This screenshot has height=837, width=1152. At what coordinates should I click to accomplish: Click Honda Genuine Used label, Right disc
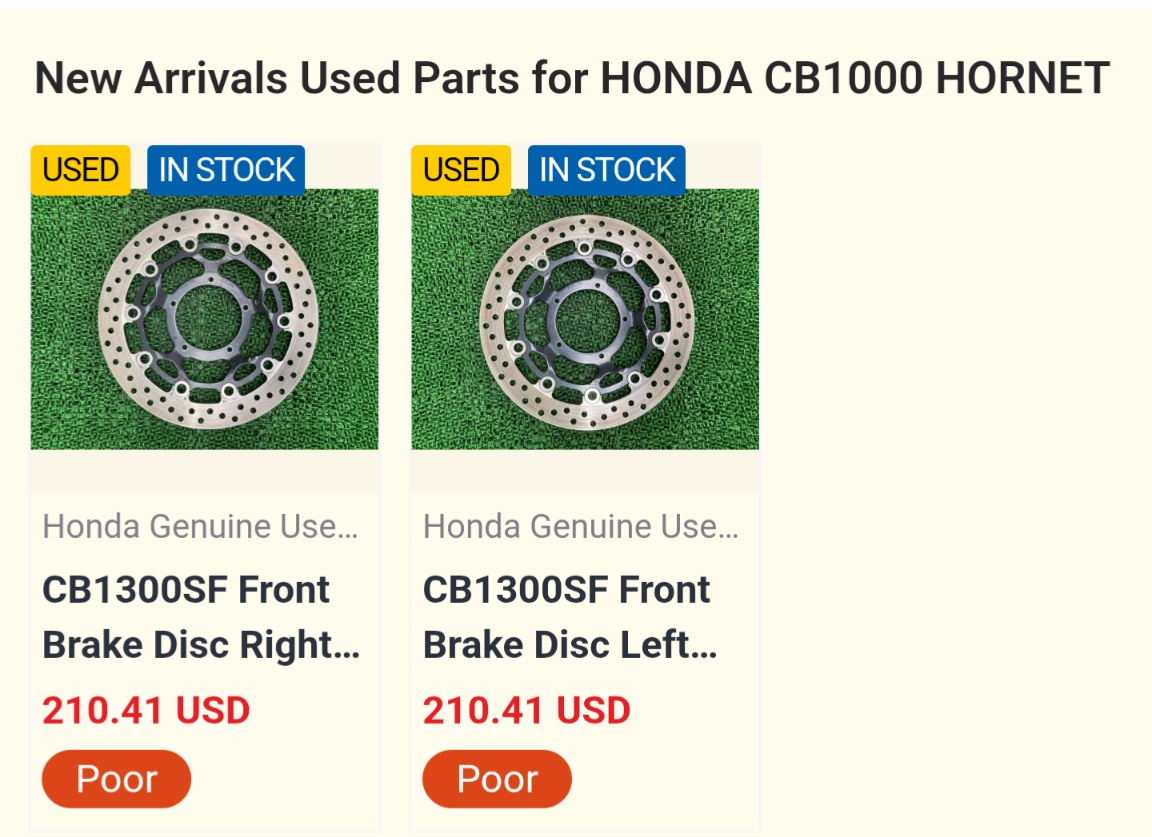(x=201, y=526)
